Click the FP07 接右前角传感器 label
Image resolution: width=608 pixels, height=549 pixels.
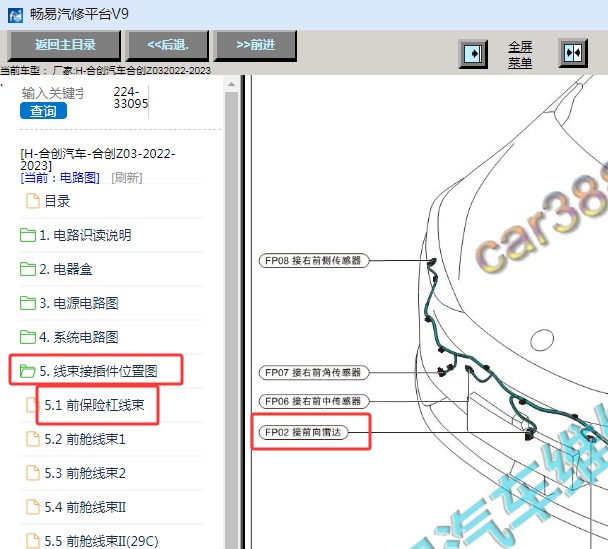[313, 373]
